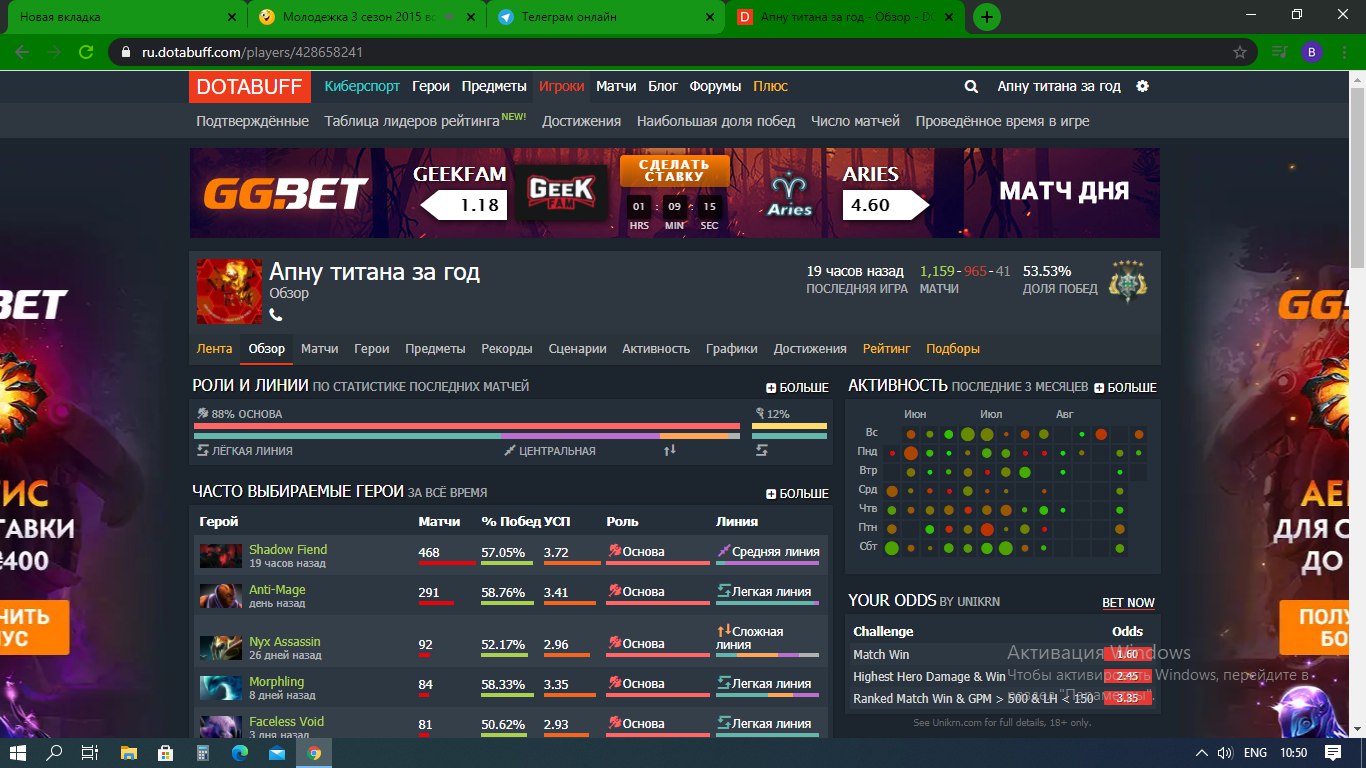Click BET NOW link in Your Odds
The width and height of the screenshot is (1366, 768).
(1128, 603)
